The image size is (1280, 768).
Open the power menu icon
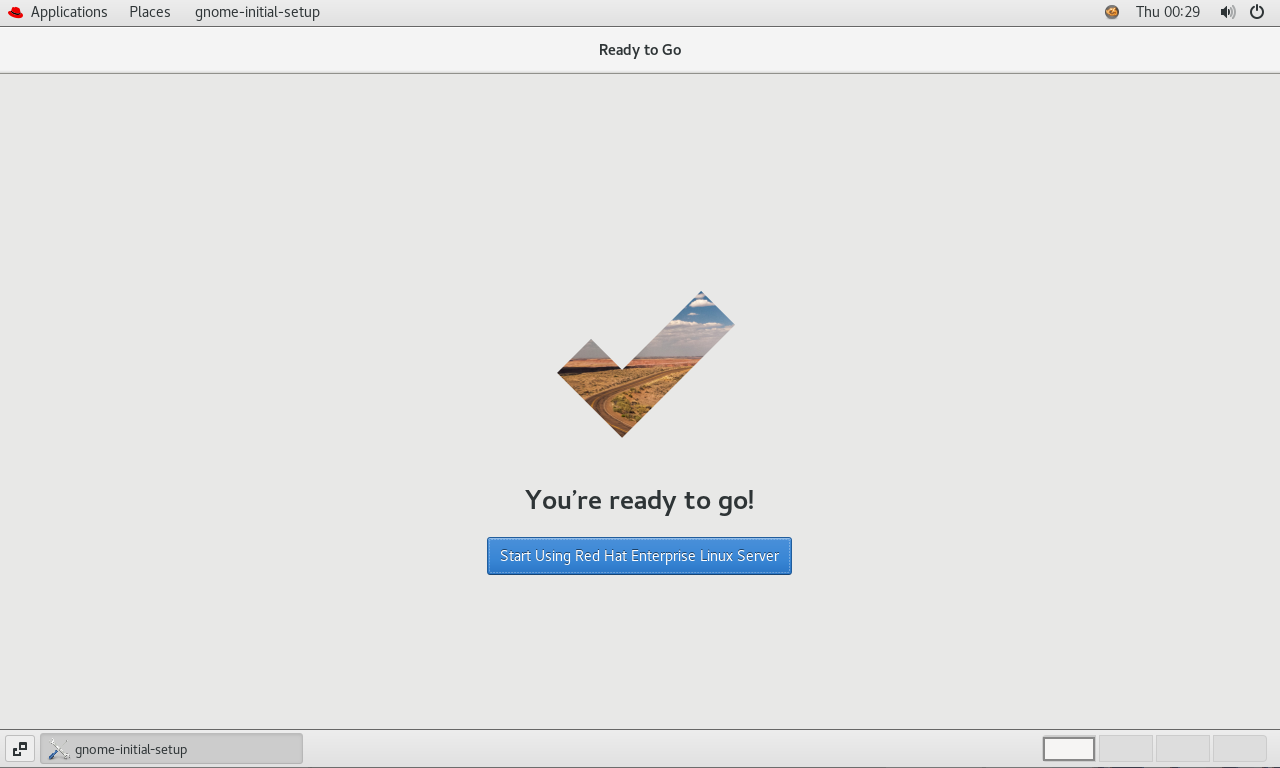(1257, 12)
